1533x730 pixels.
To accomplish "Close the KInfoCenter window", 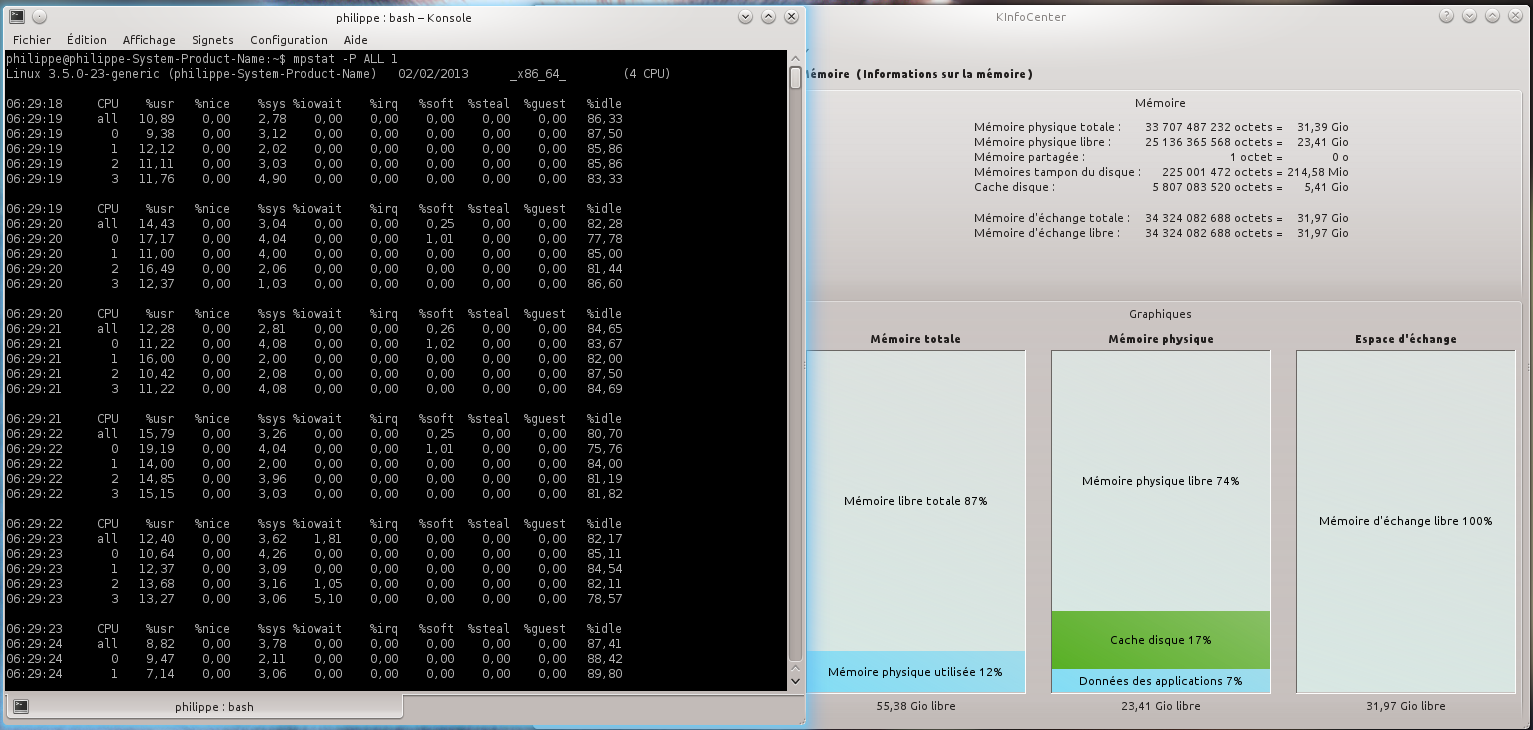I will 1515,17.
